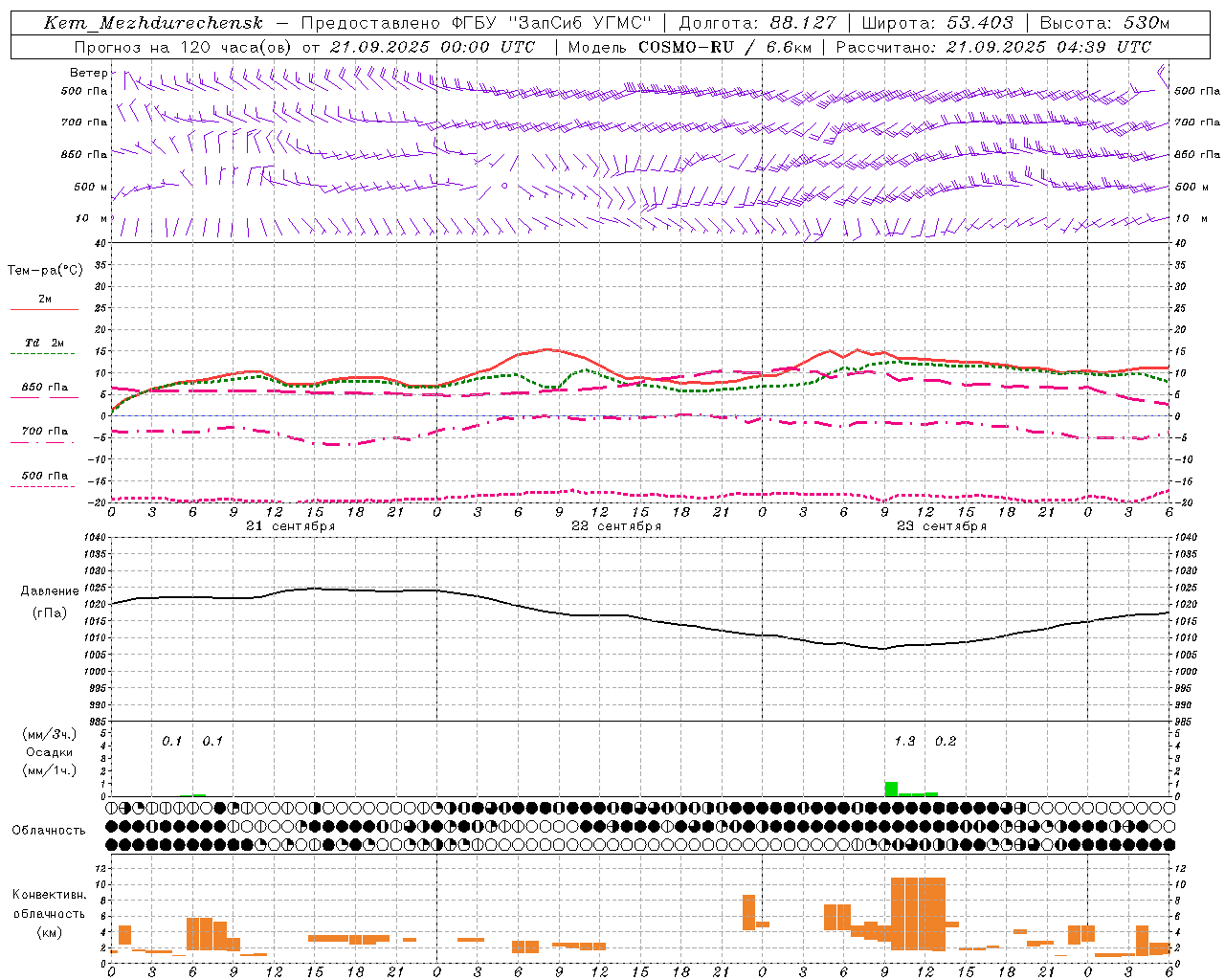1225x980 pixels.
Task: Click the Конвективн. convective label
Action: click(49, 895)
